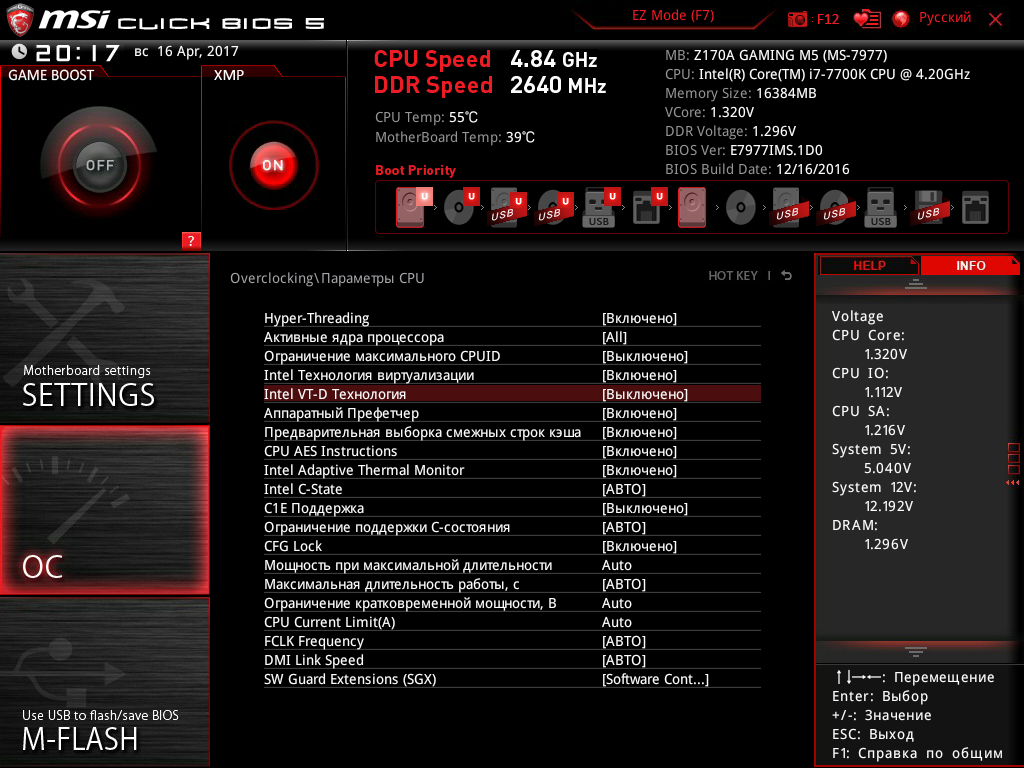Take a screenshot with the F12 camera icon
This screenshot has height=768, width=1024.
coord(797,19)
